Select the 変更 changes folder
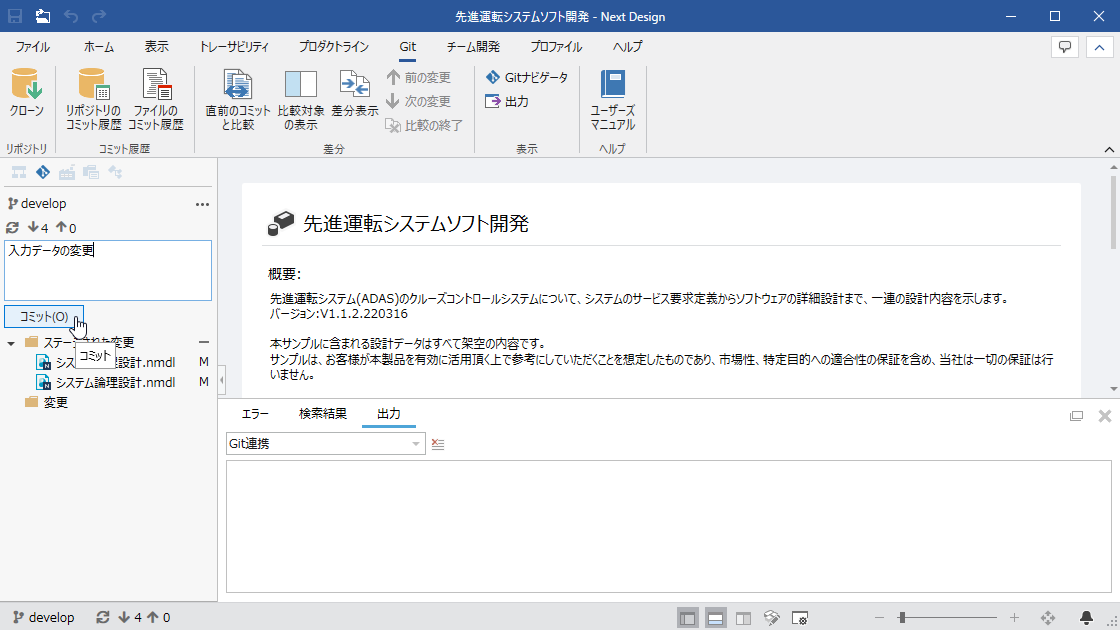This screenshot has height=630, width=1120. [x=46, y=402]
